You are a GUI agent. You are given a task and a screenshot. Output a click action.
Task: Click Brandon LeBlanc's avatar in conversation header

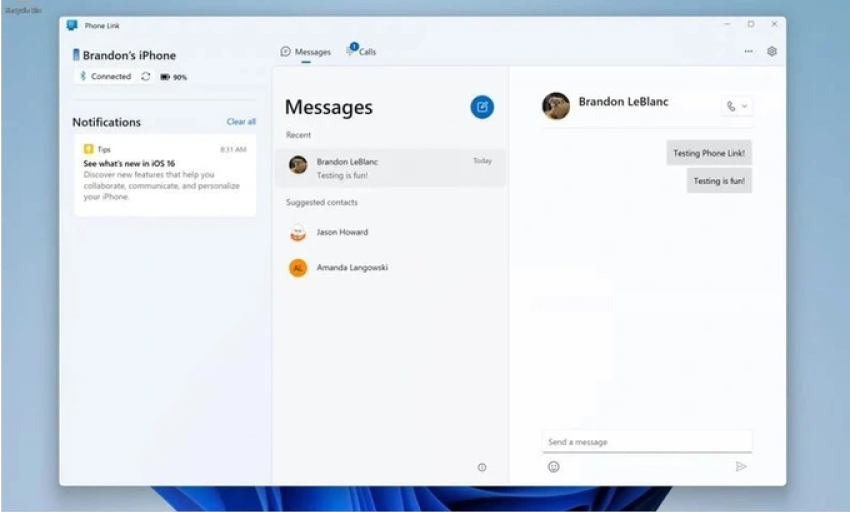click(x=556, y=106)
